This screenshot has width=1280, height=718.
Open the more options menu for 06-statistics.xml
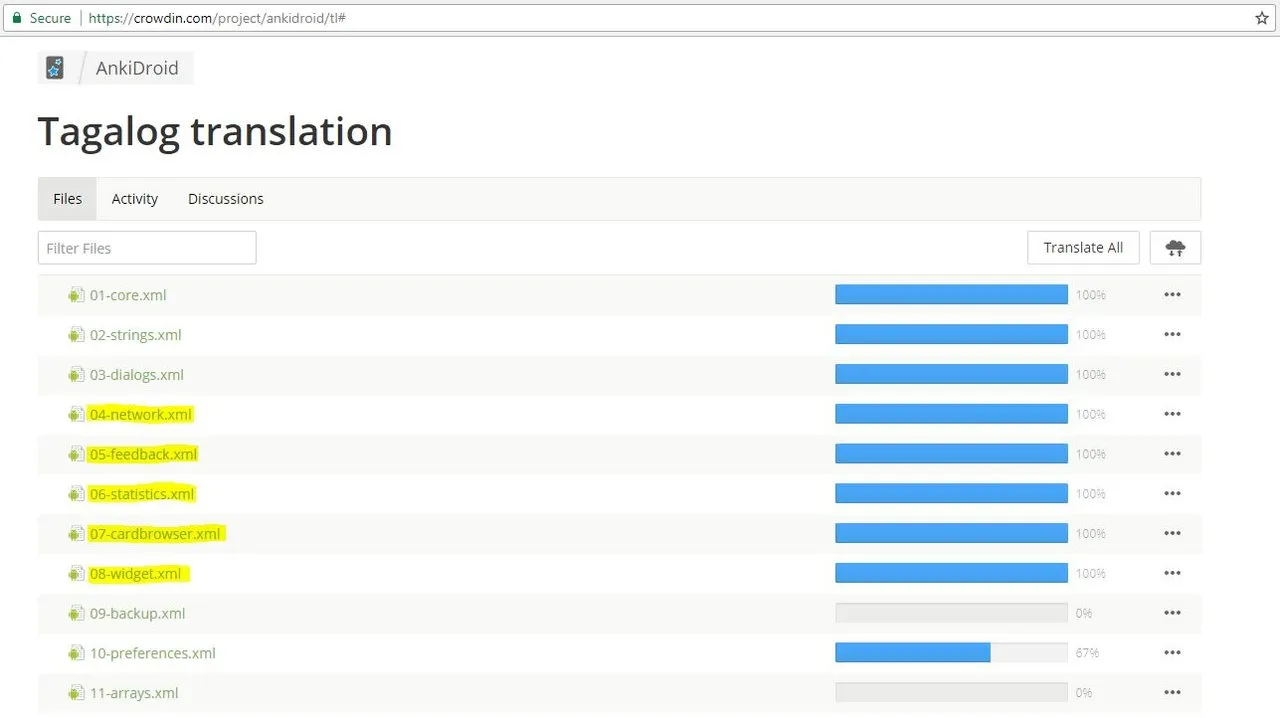click(1172, 494)
